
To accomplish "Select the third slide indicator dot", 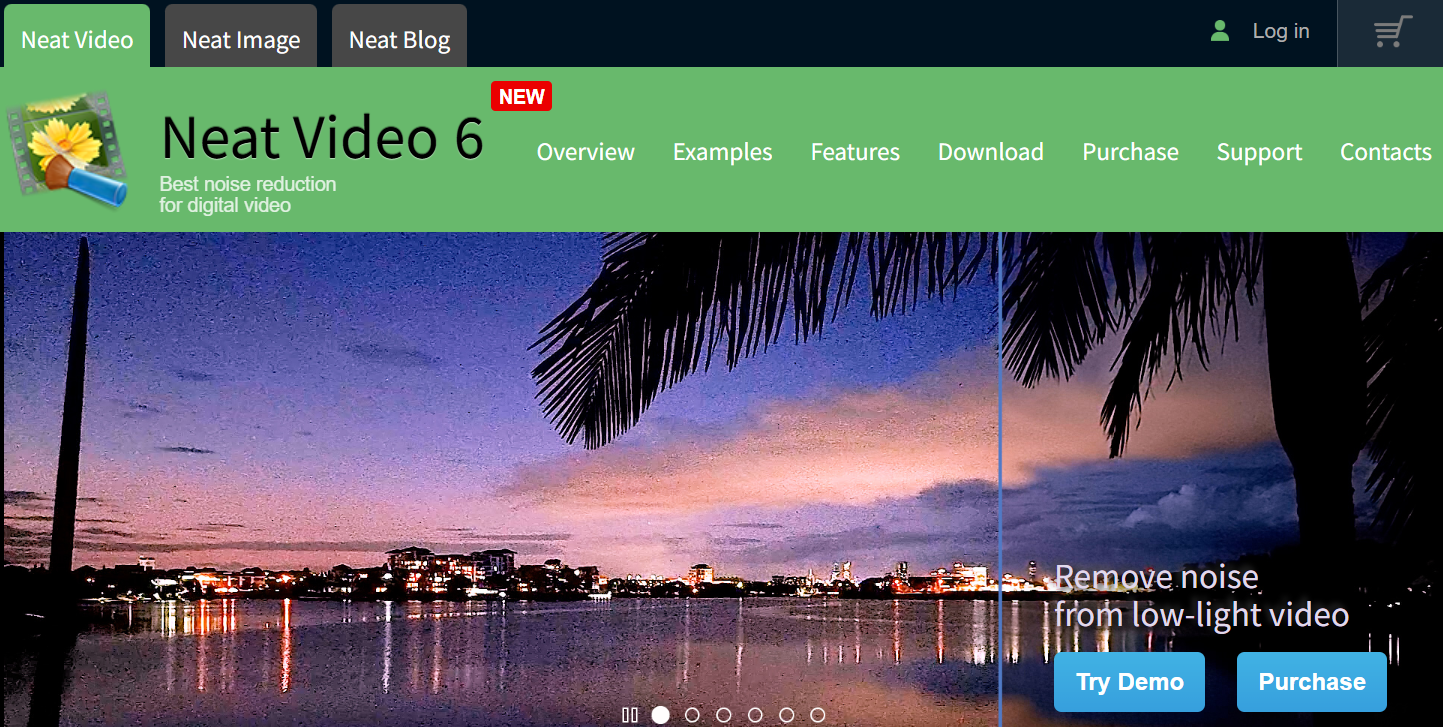I will (723, 715).
